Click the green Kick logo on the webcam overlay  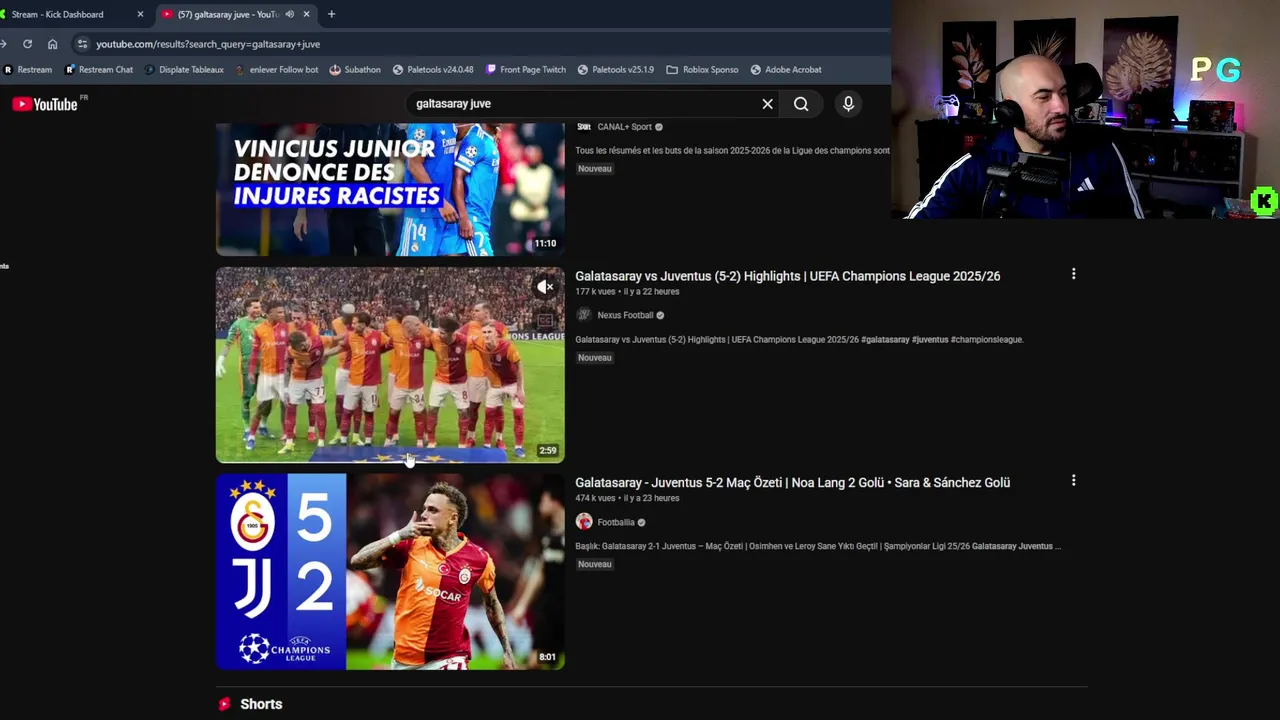coord(1264,201)
